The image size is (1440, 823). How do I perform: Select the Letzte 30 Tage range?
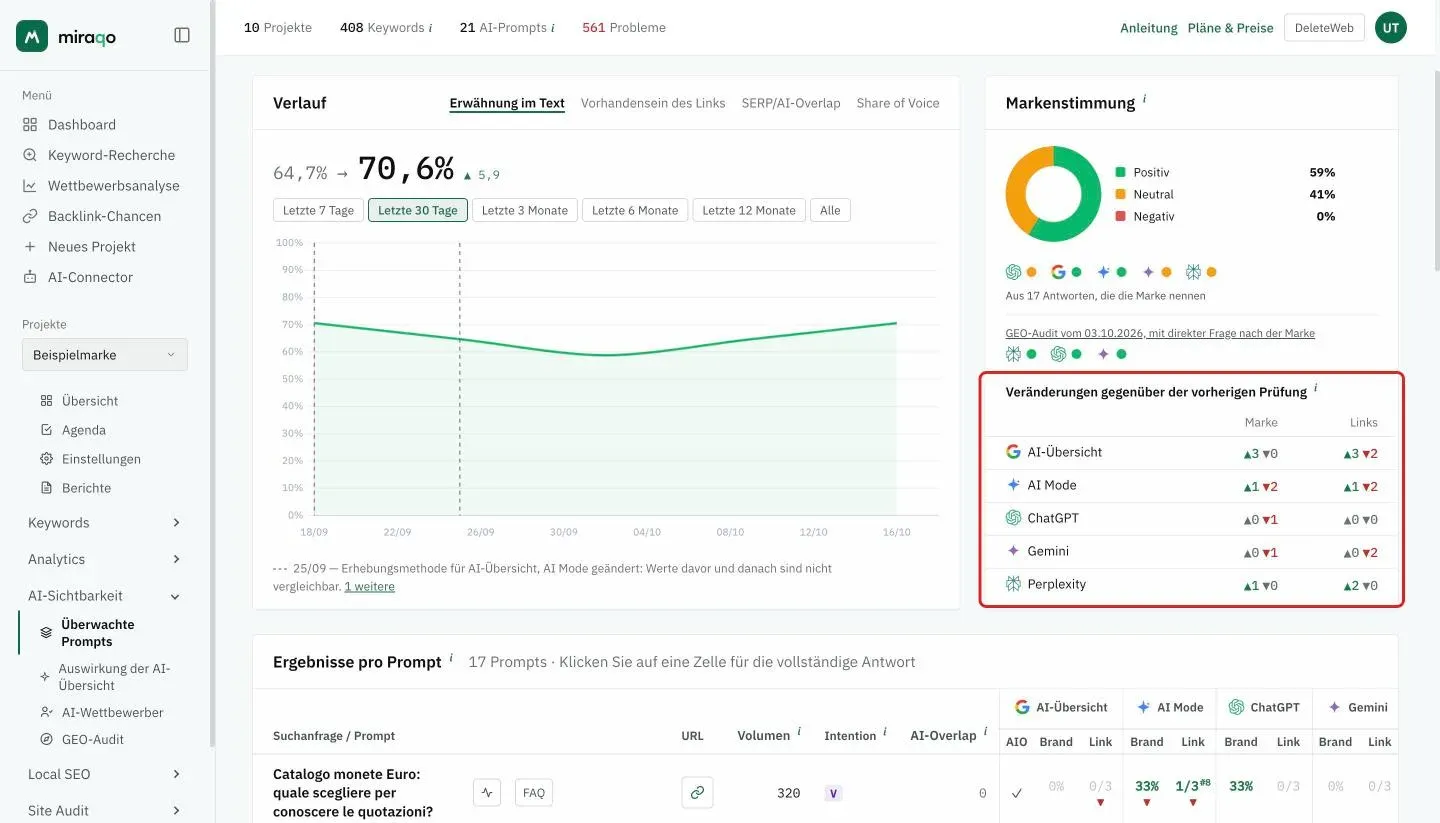418,210
